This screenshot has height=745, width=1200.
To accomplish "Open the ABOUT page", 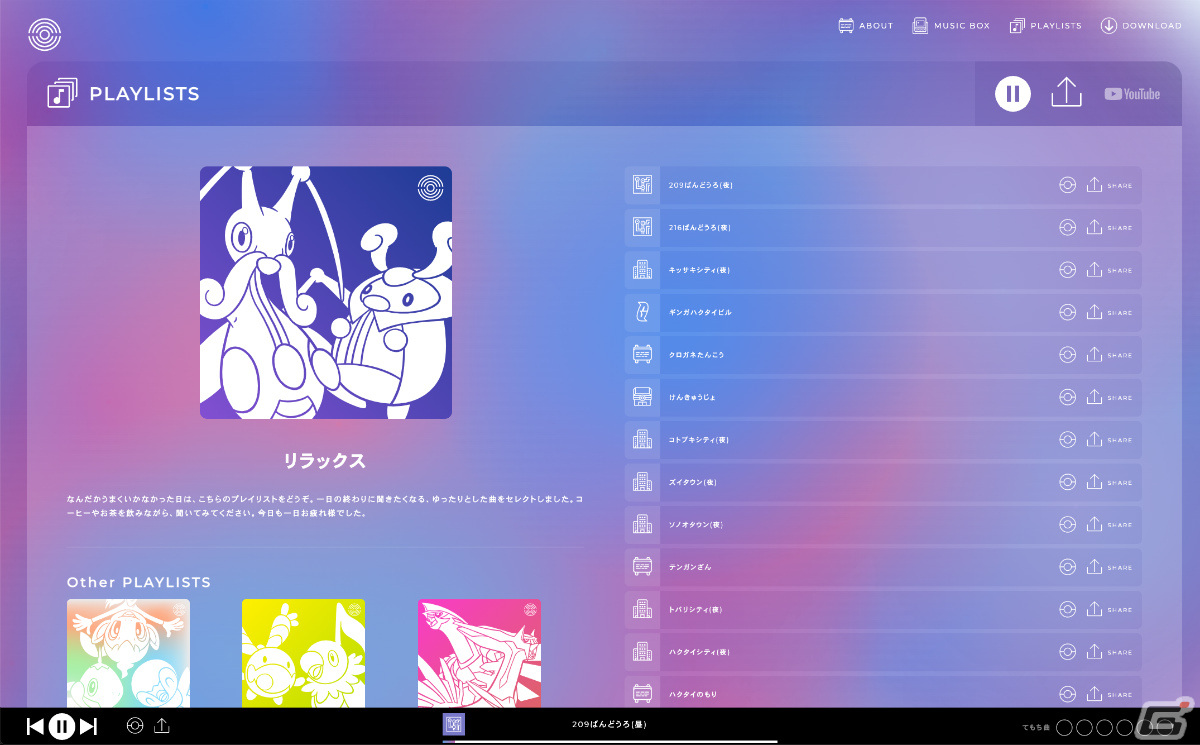I will coord(866,26).
